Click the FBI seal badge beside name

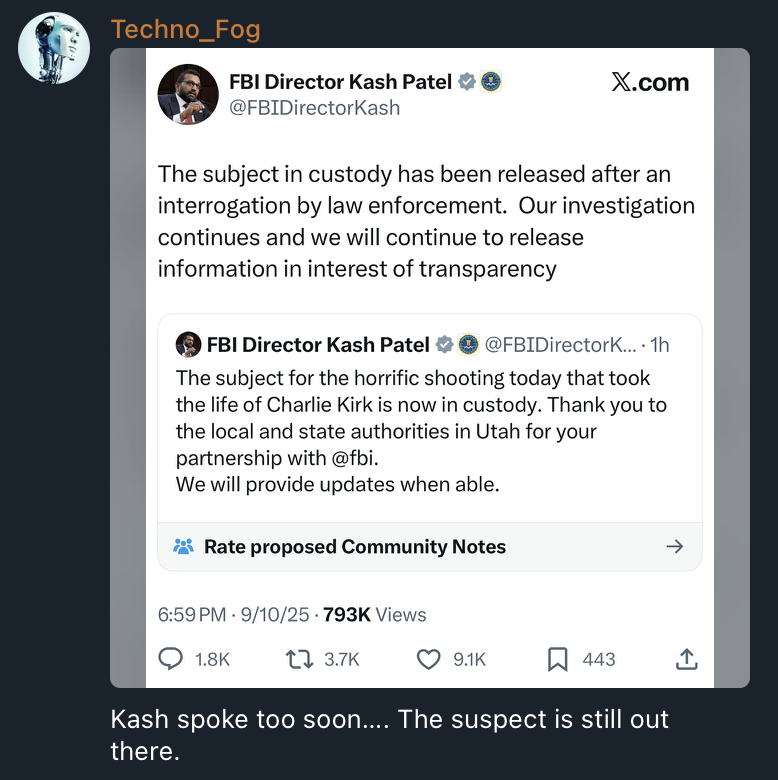point(490,82)
